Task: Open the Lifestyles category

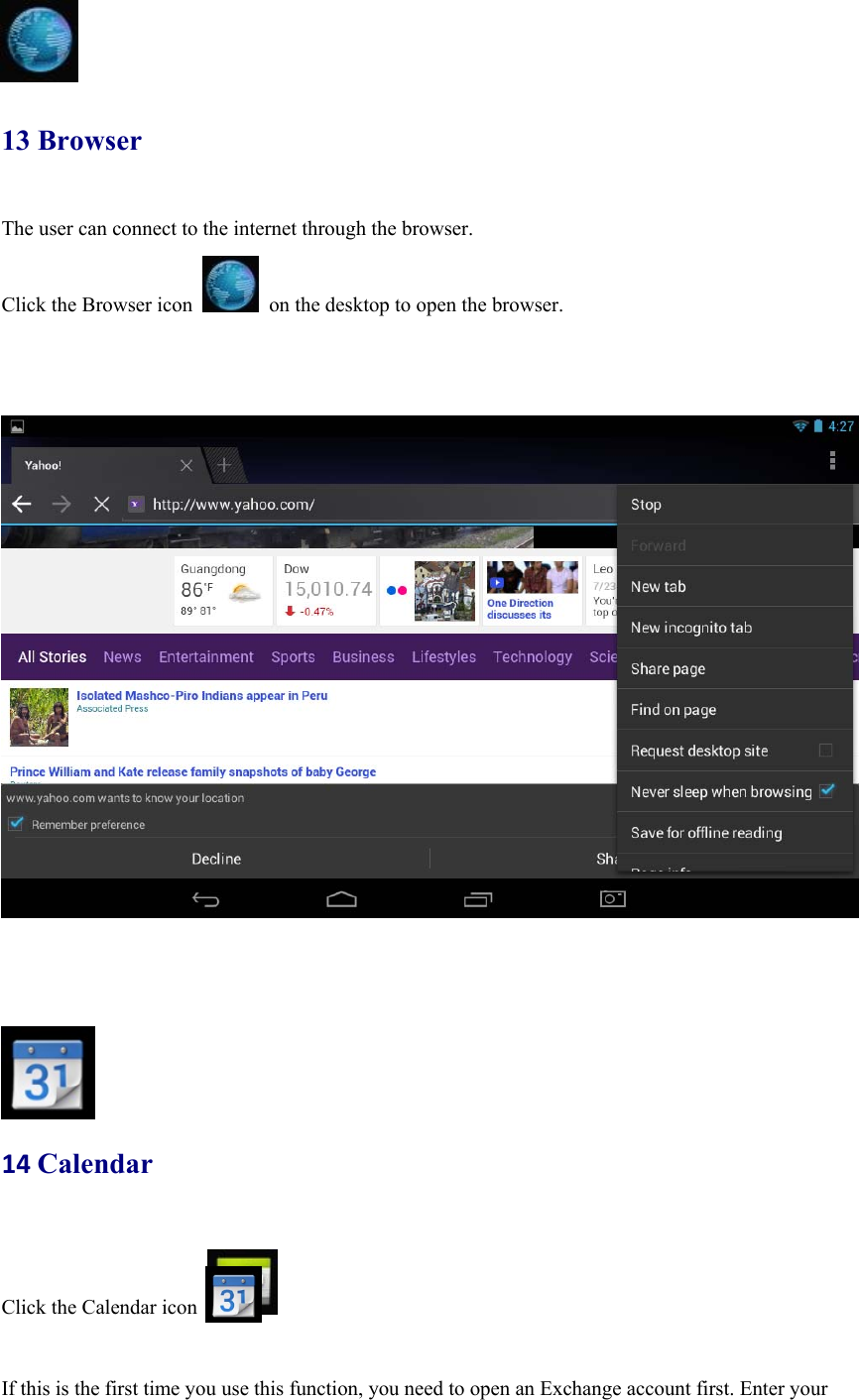Action: (443, 656)
